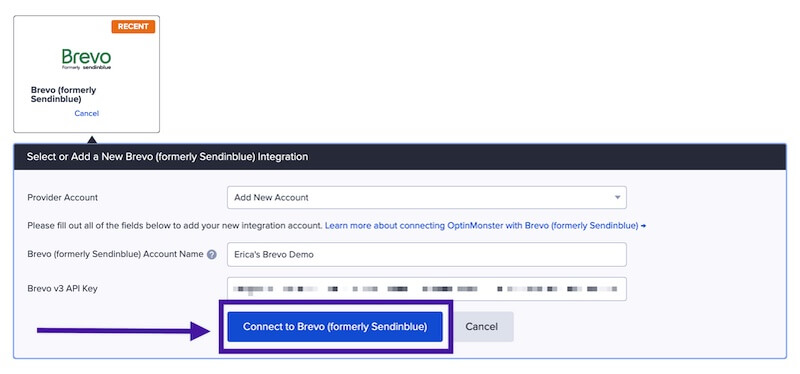The image size is (800, 374).
Task: Click the 'Brevo (formerly Sendinblue)' card title
Action: coord(63,94)
